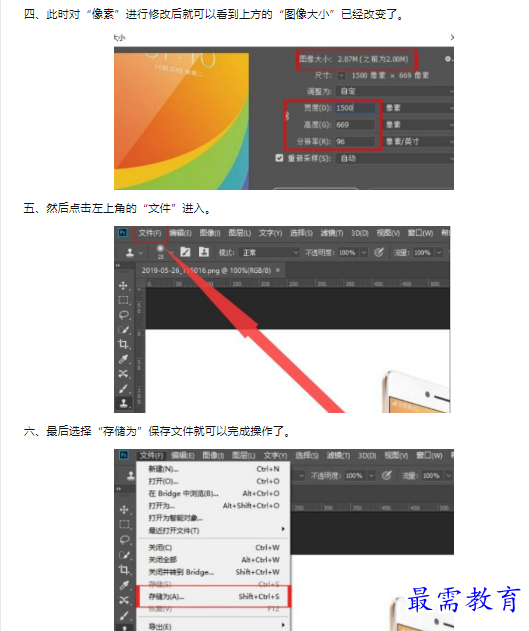
Task: Select the Brush tool in the middle screenshot
Action: click(123, 388)
